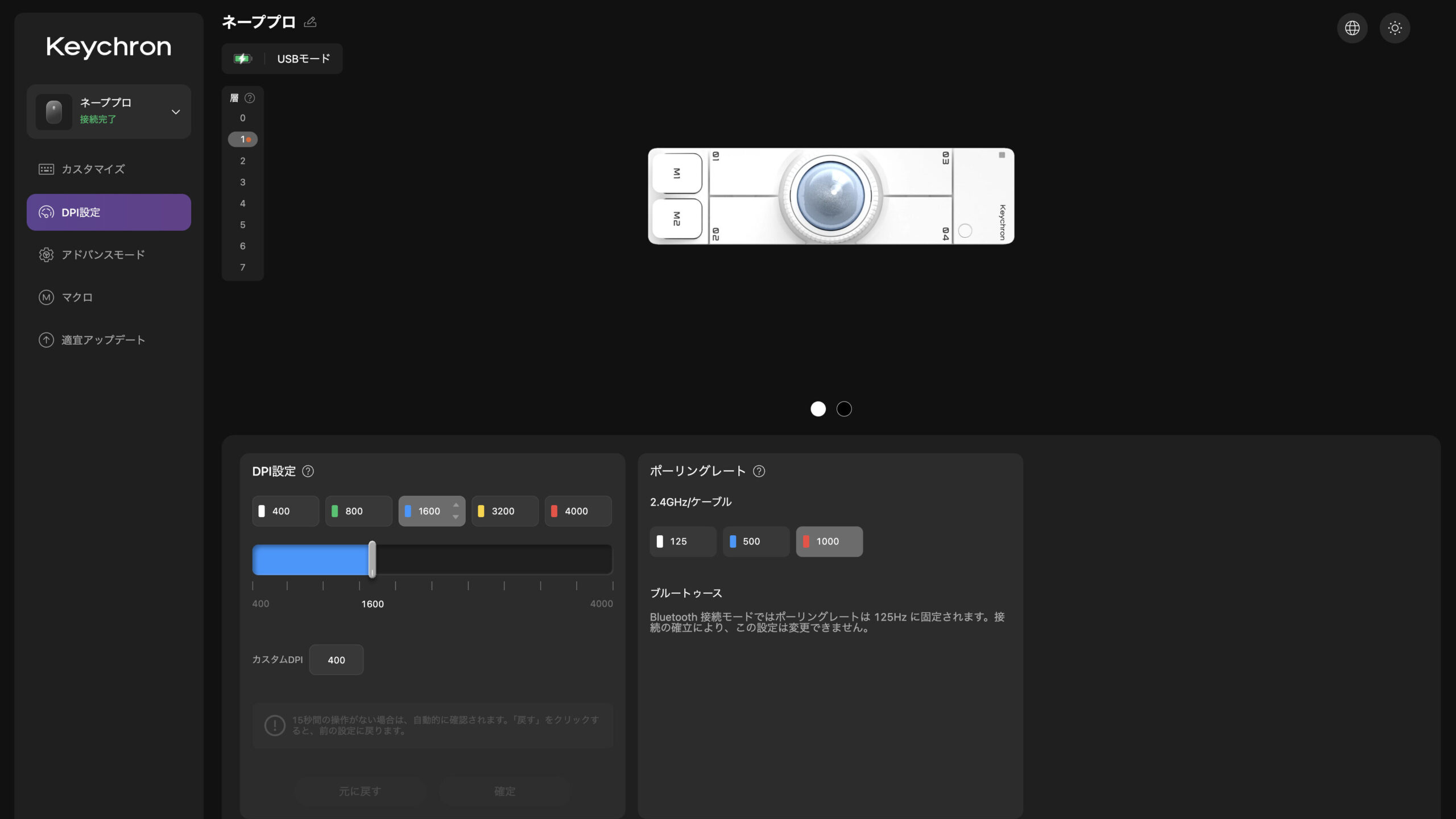The image size is (1456, 819).
Task: Select the 1600 DPI preset
Action: (x=432, y=511)
